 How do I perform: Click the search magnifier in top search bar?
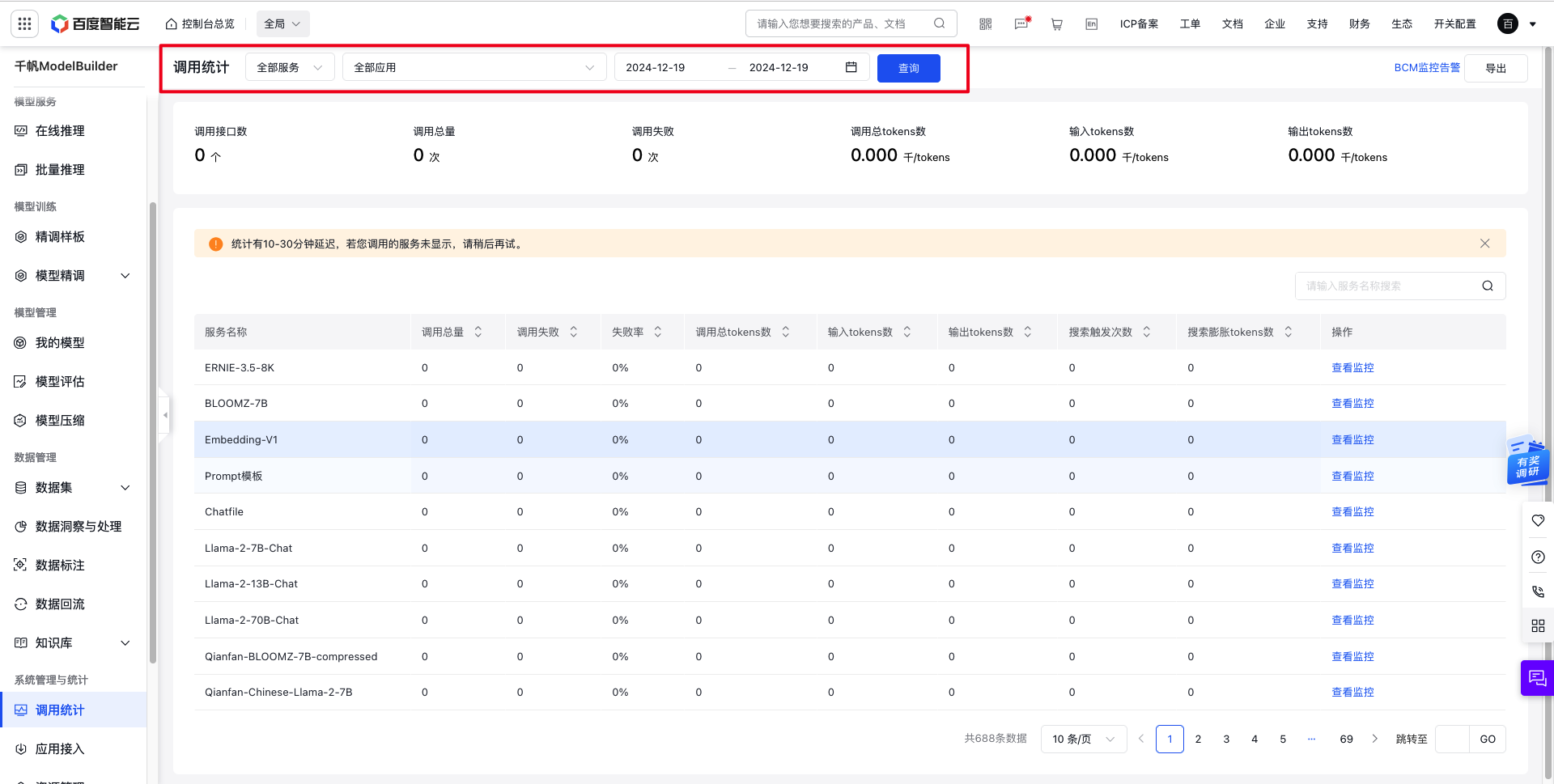(x=939, y=23)
